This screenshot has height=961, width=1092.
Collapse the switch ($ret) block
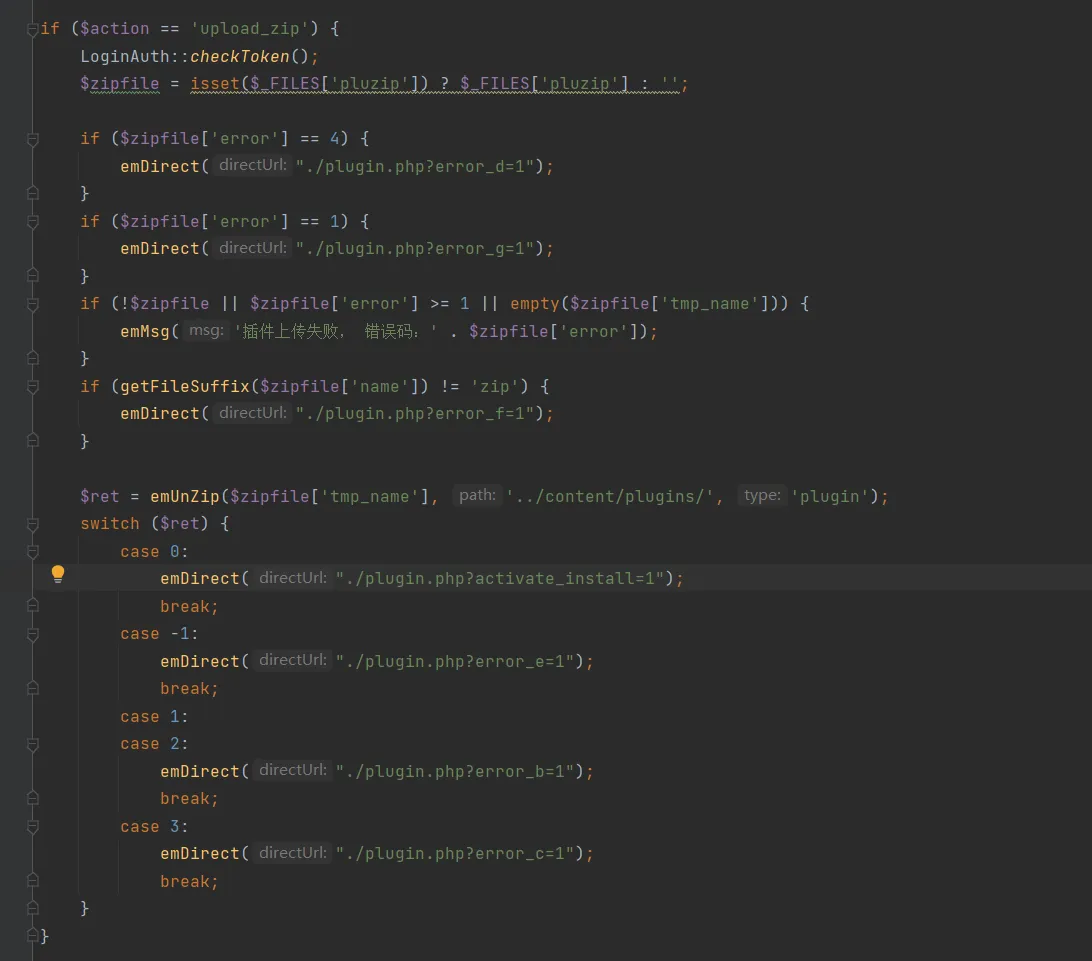[x=33, y=524]
